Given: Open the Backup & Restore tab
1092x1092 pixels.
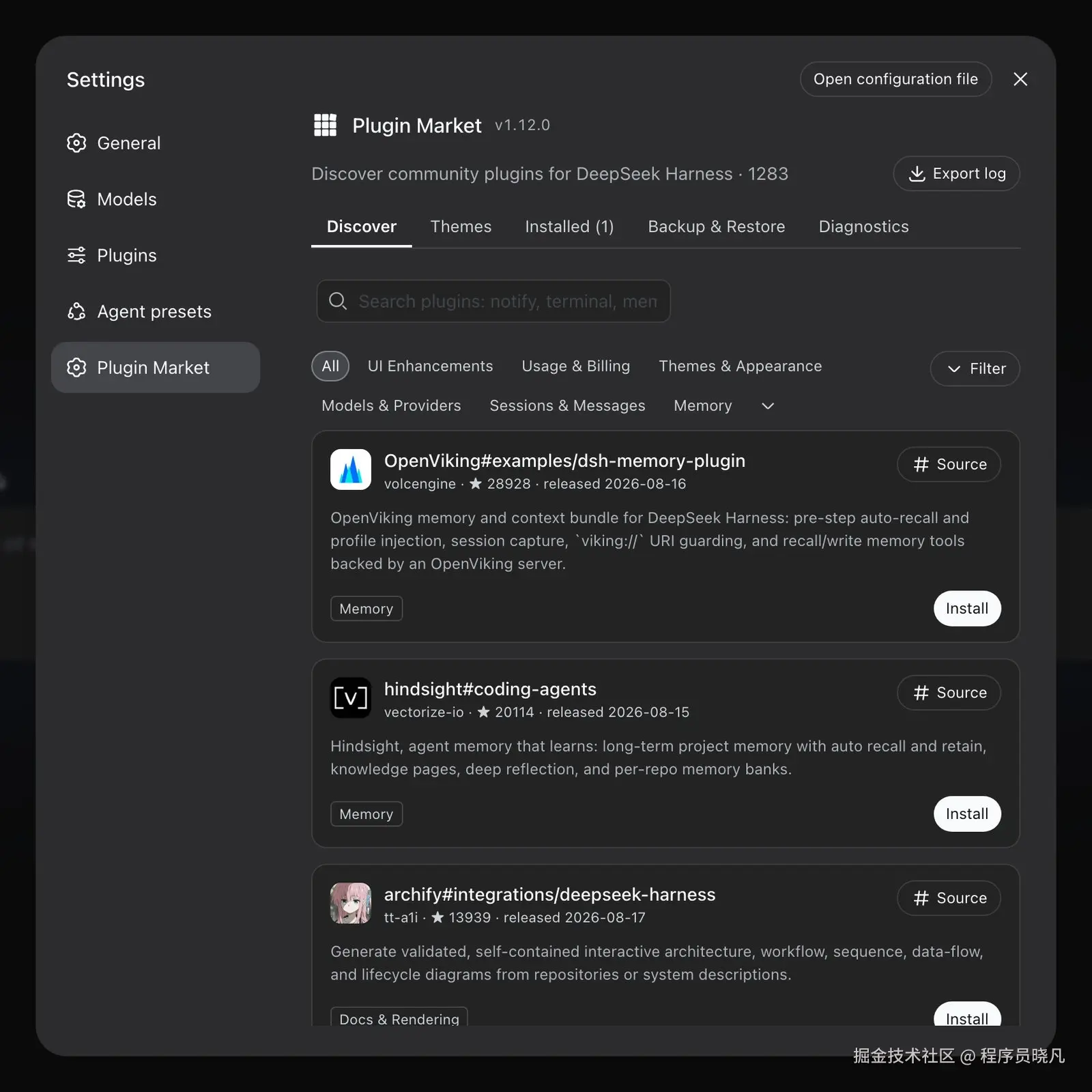Looking at the screenshot, I should pos(717,227).
